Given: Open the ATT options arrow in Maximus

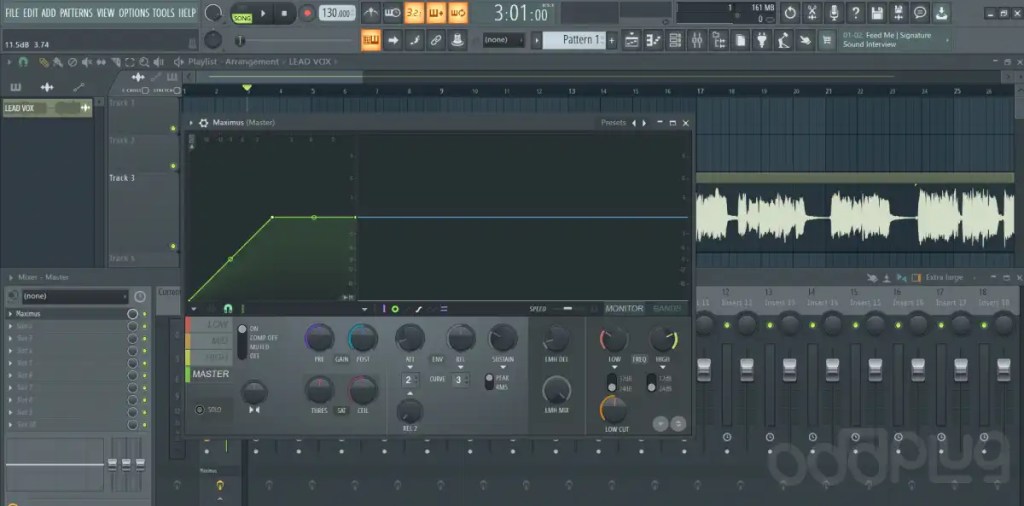Looking at the screenshot, I should 410,367.
